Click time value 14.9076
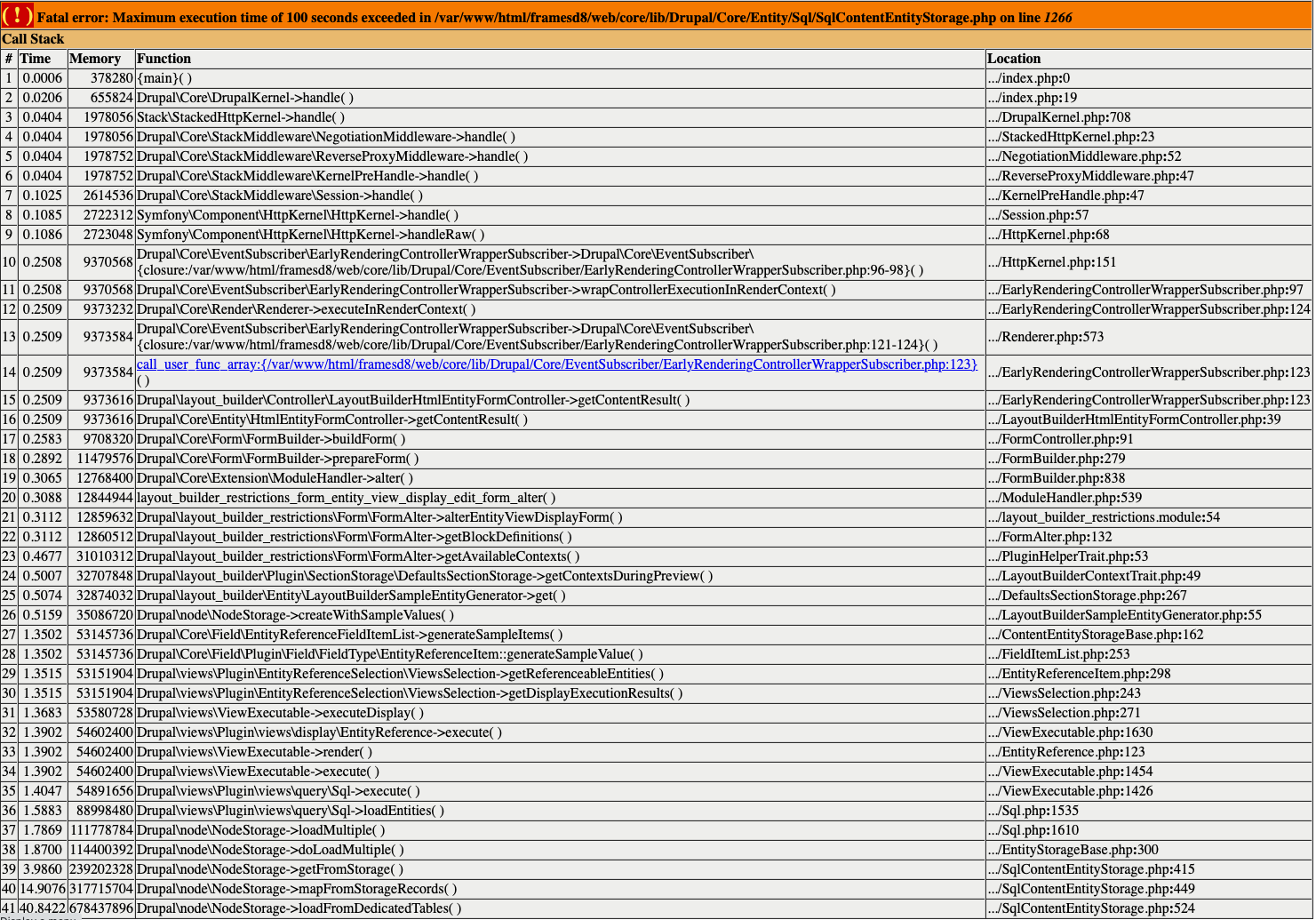Viewport: 1316px width, 920px height. tap(42, 889)
